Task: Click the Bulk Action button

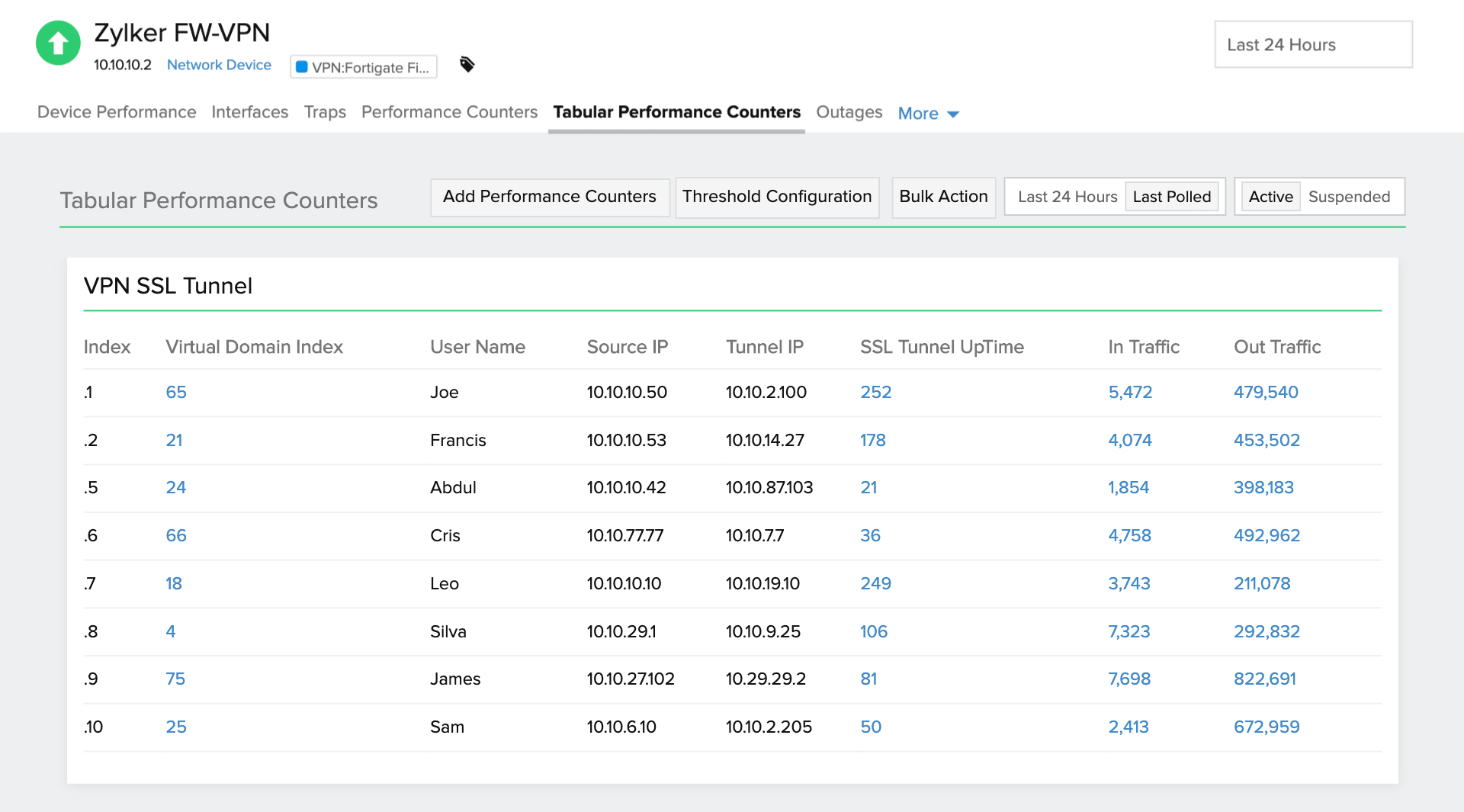Action: point(943,197)
